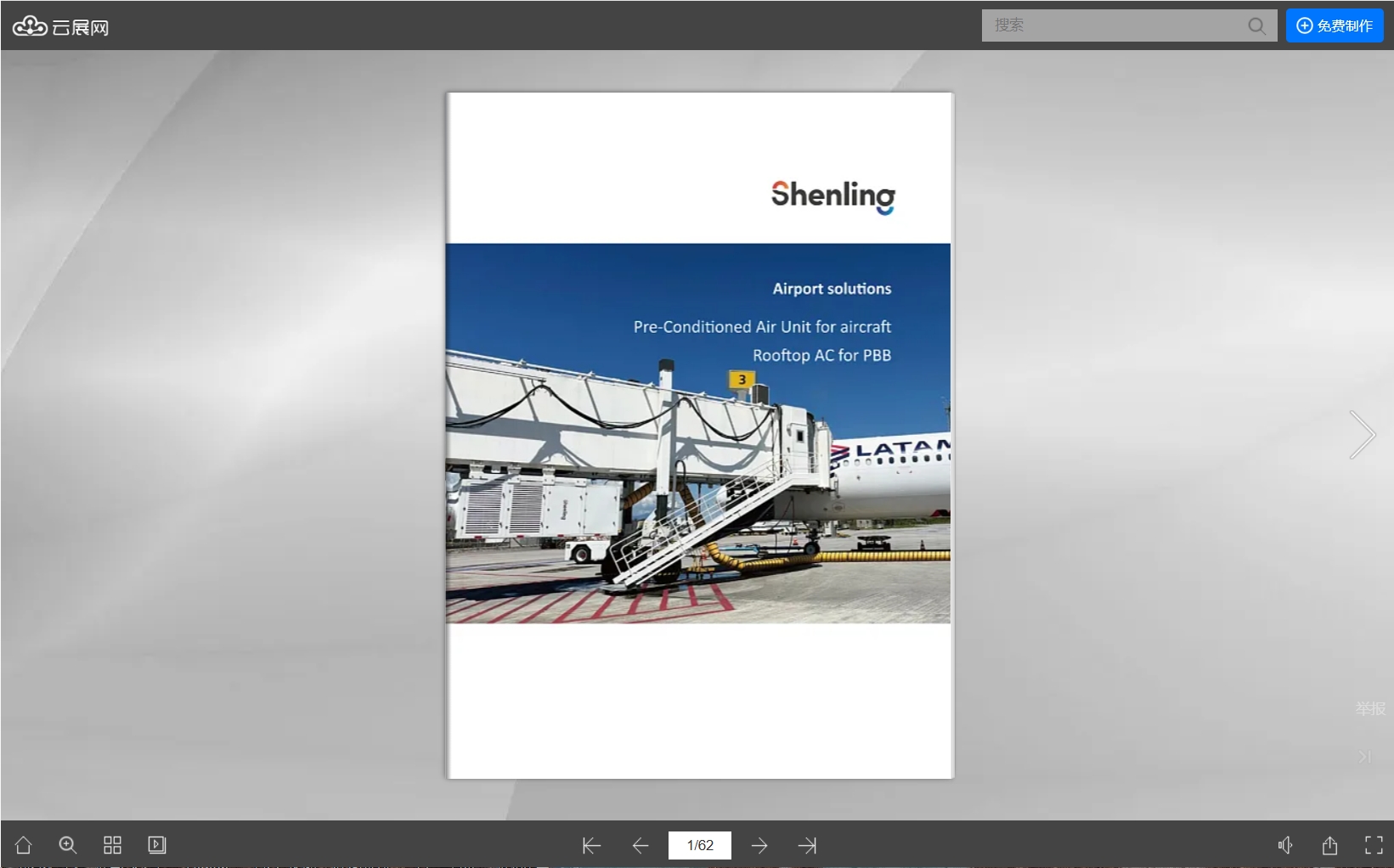The width and height of the screenshot is (1394, 868).
Task: Collapse the side panel arrow below 举报
Action: coord(1364,756)
